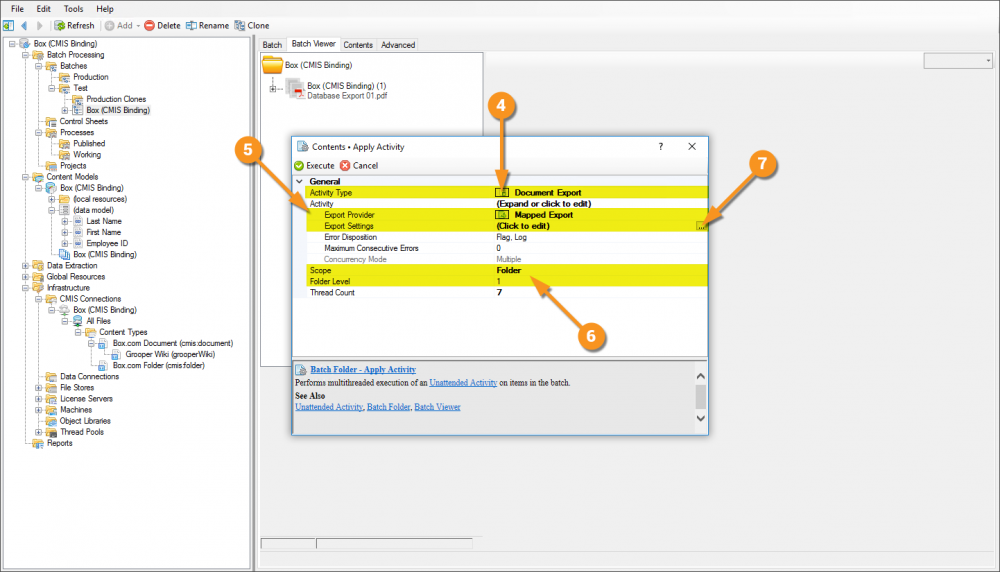Select the Folder Level property row

(x=506, y=282)
